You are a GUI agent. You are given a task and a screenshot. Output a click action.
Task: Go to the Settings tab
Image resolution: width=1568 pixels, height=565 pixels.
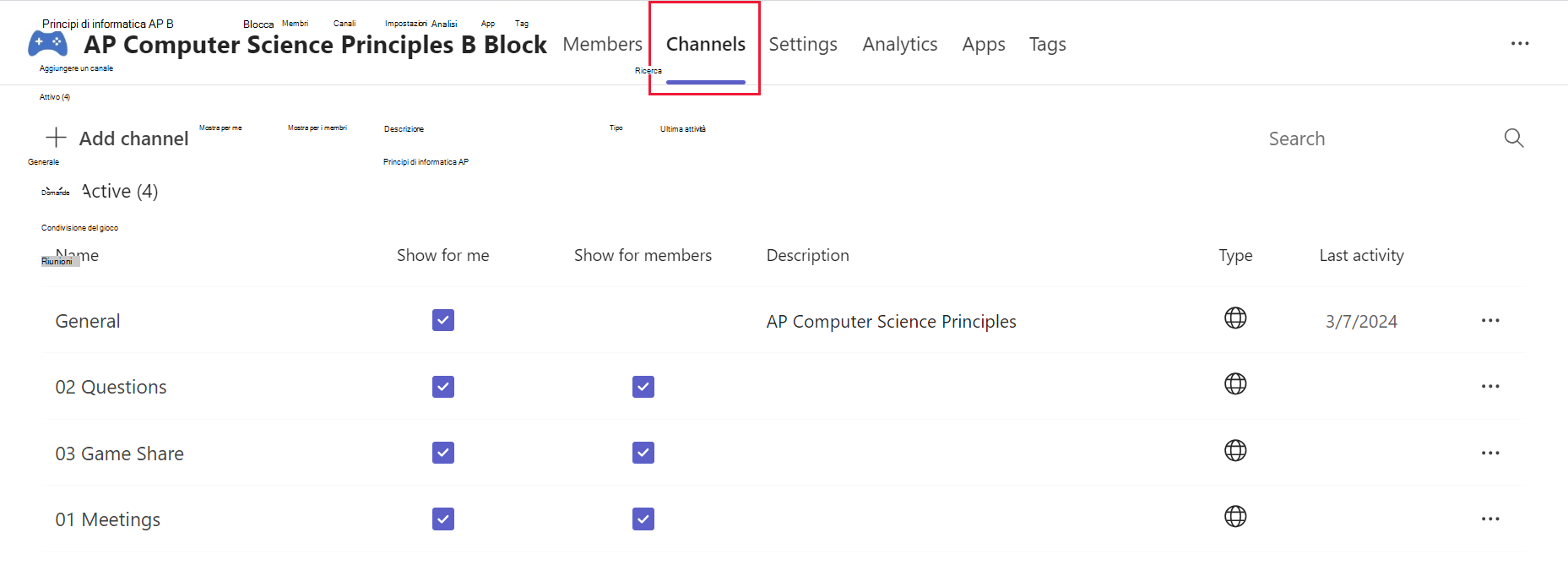click(x=803, y=44)
